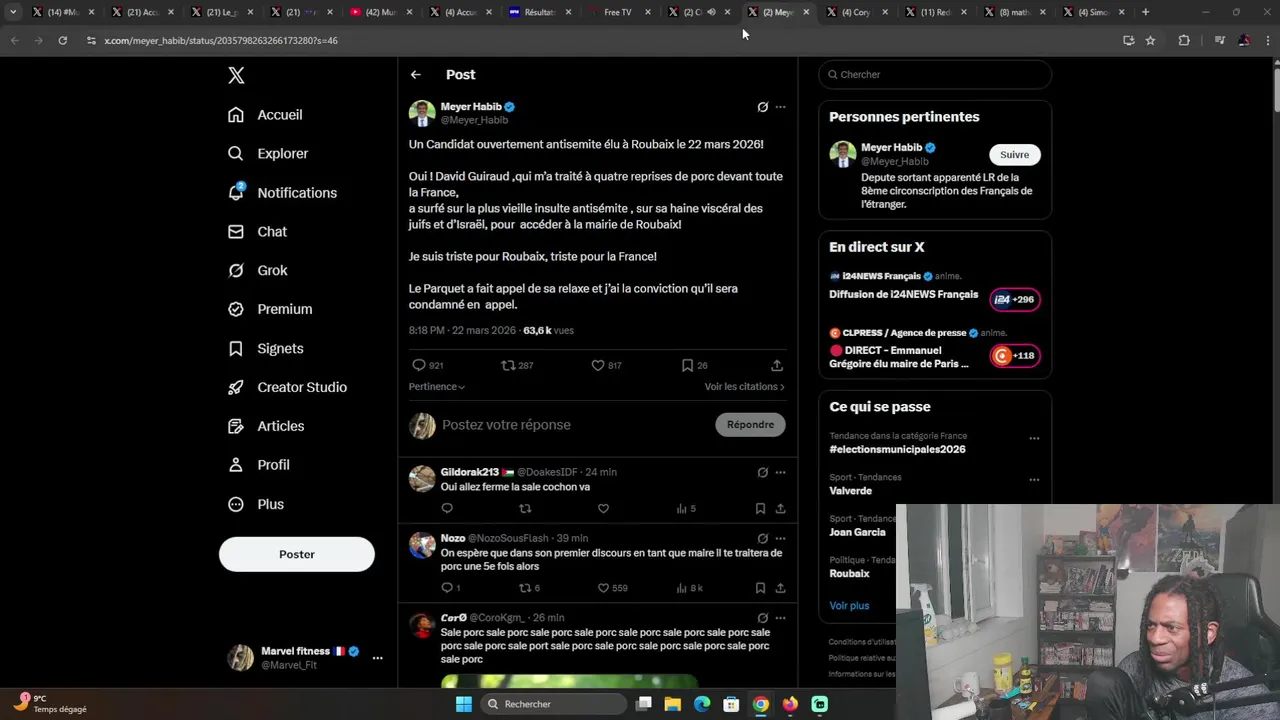The image size is (1280, 720).
Task: Open the Roubaix trending topic
Action: [849, 574]
